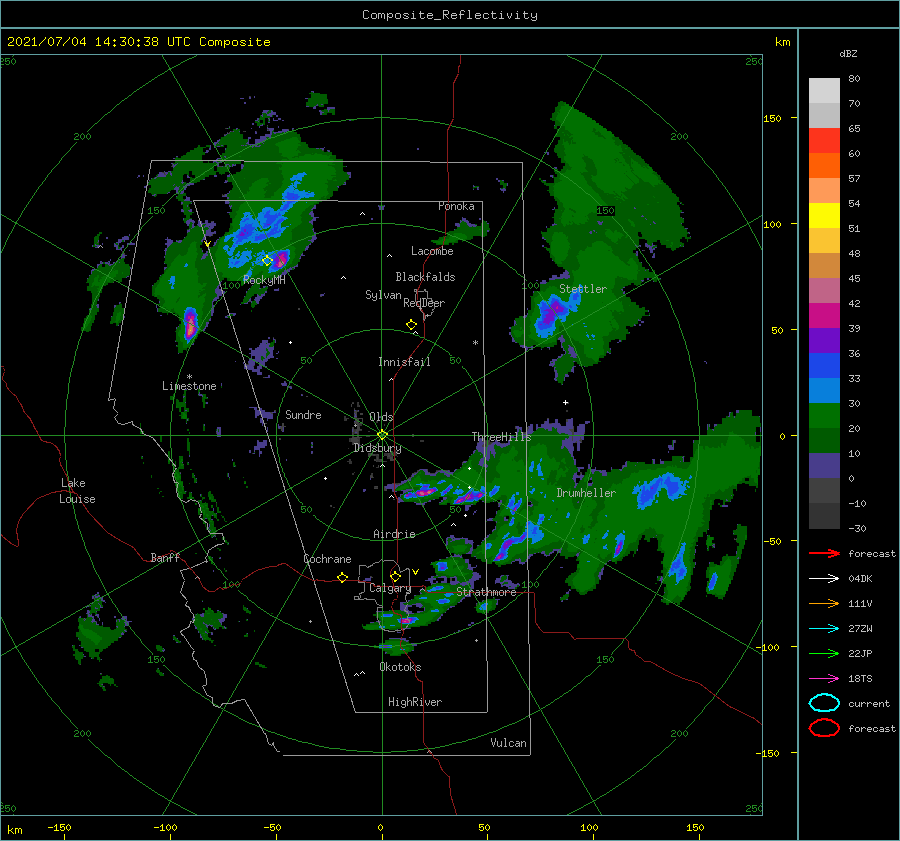Click the yellow radar-center diamond near Olds
The width and height of the screenshot is (900, 841).
click(382, 435)
